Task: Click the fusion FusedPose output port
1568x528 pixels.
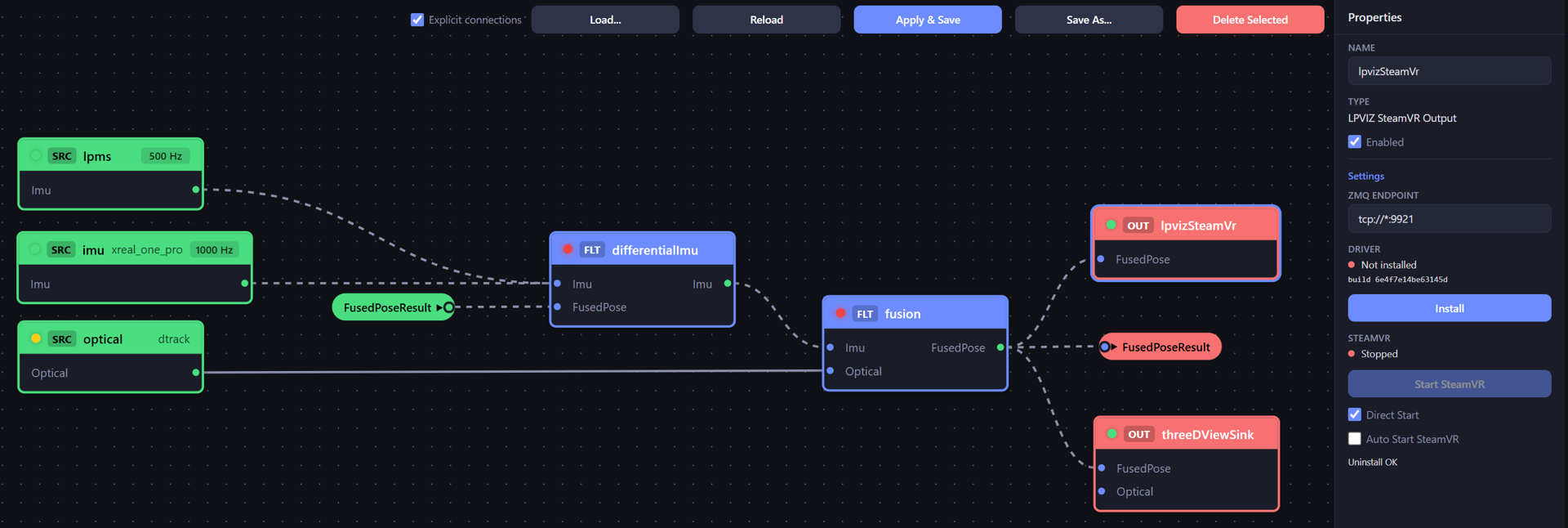Action: (1000, 347)
